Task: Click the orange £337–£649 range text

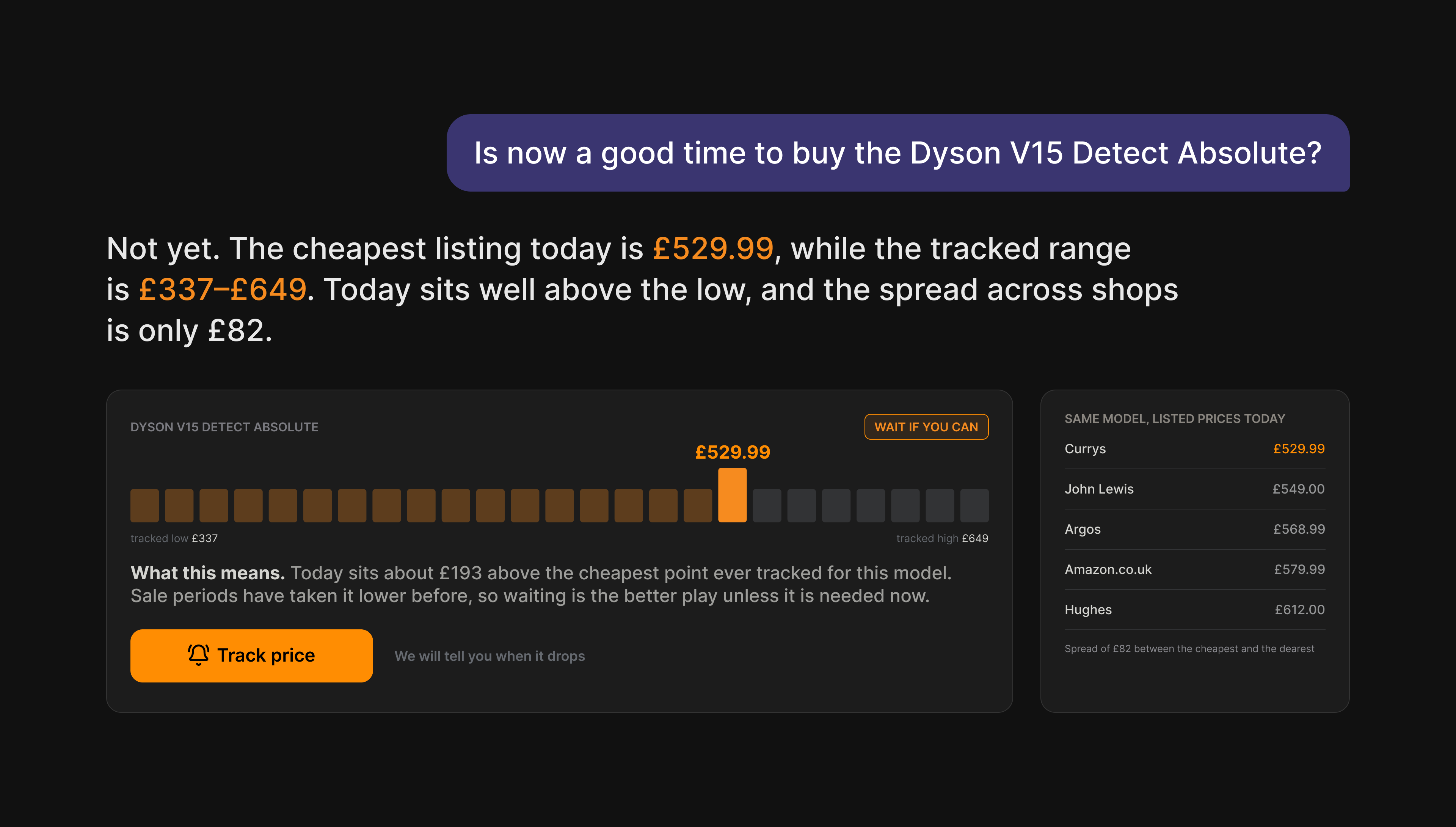Action: tap(223, 290)
